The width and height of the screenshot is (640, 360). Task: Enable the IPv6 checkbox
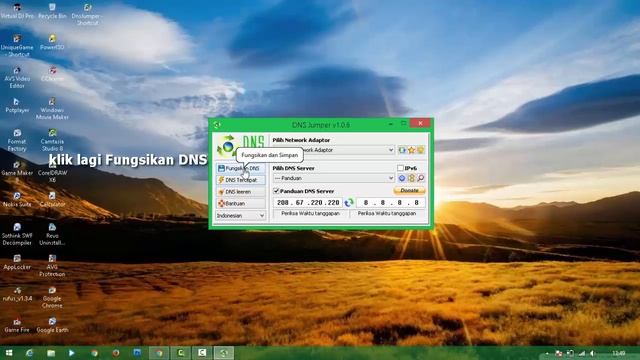click(x=400, y=168)
